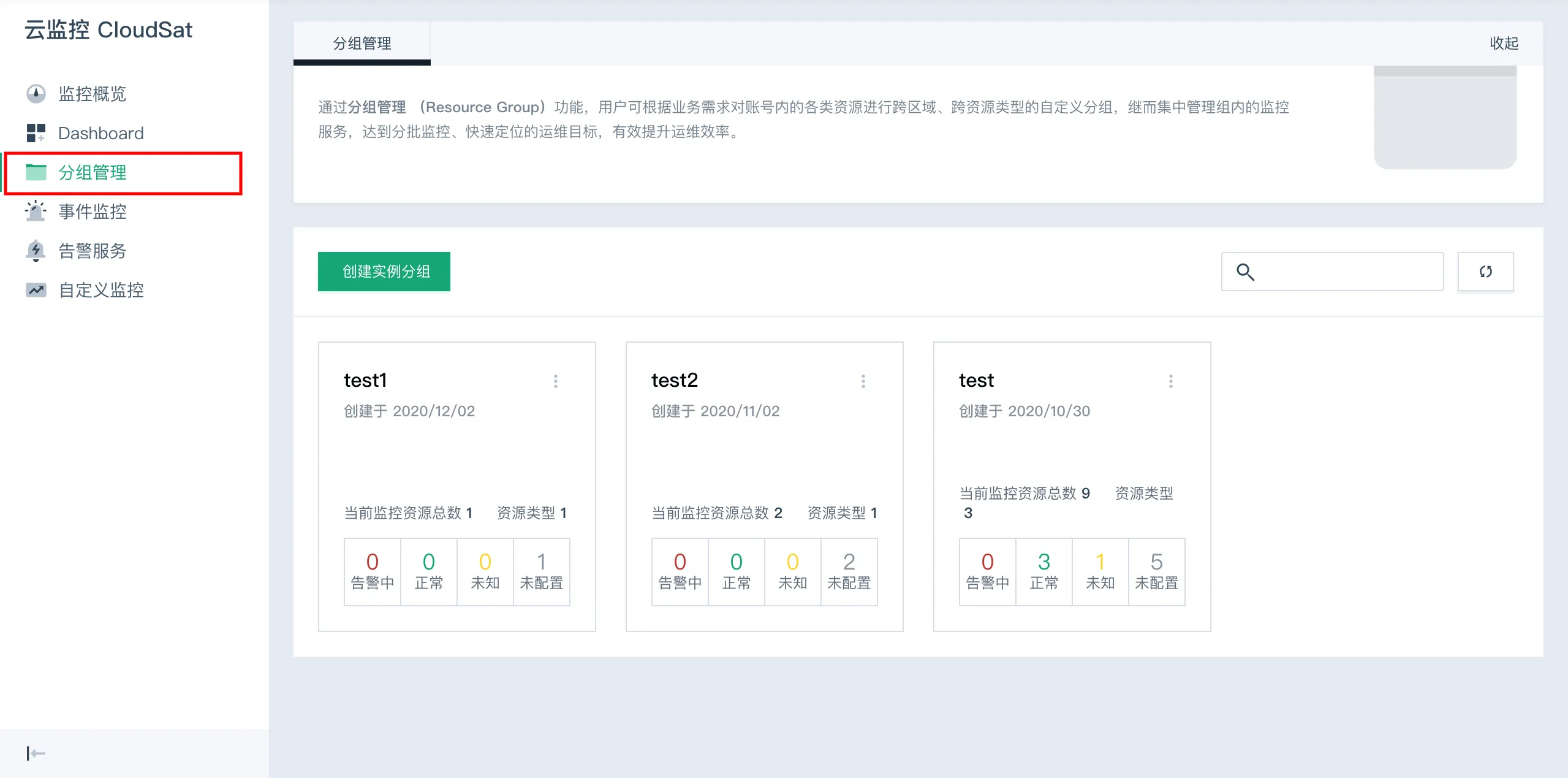Open event monitoring siren icon
This screenshot has width=1568, height=778.
(36, 212)
